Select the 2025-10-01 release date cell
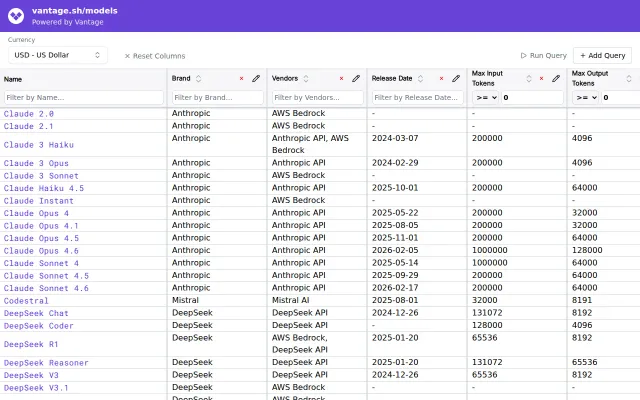This screenshot has width=640, height=400. click(x=417, y=188)
